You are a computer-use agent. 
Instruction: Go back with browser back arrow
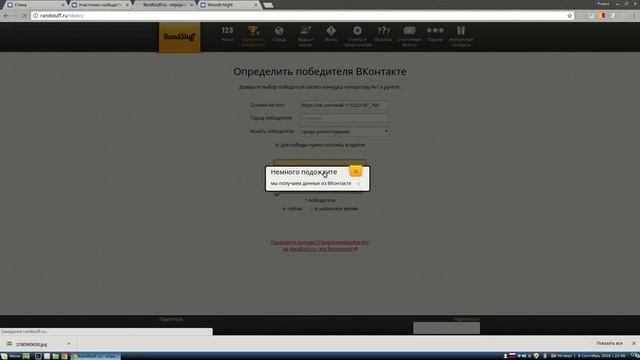[x=6, y=16]
